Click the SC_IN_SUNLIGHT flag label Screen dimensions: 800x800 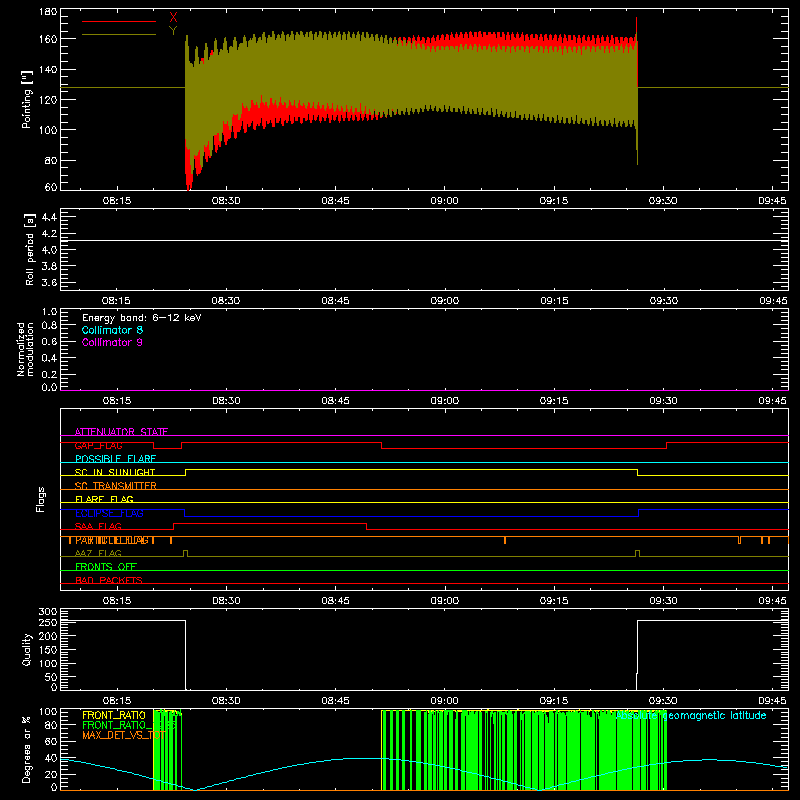(115, 472)
